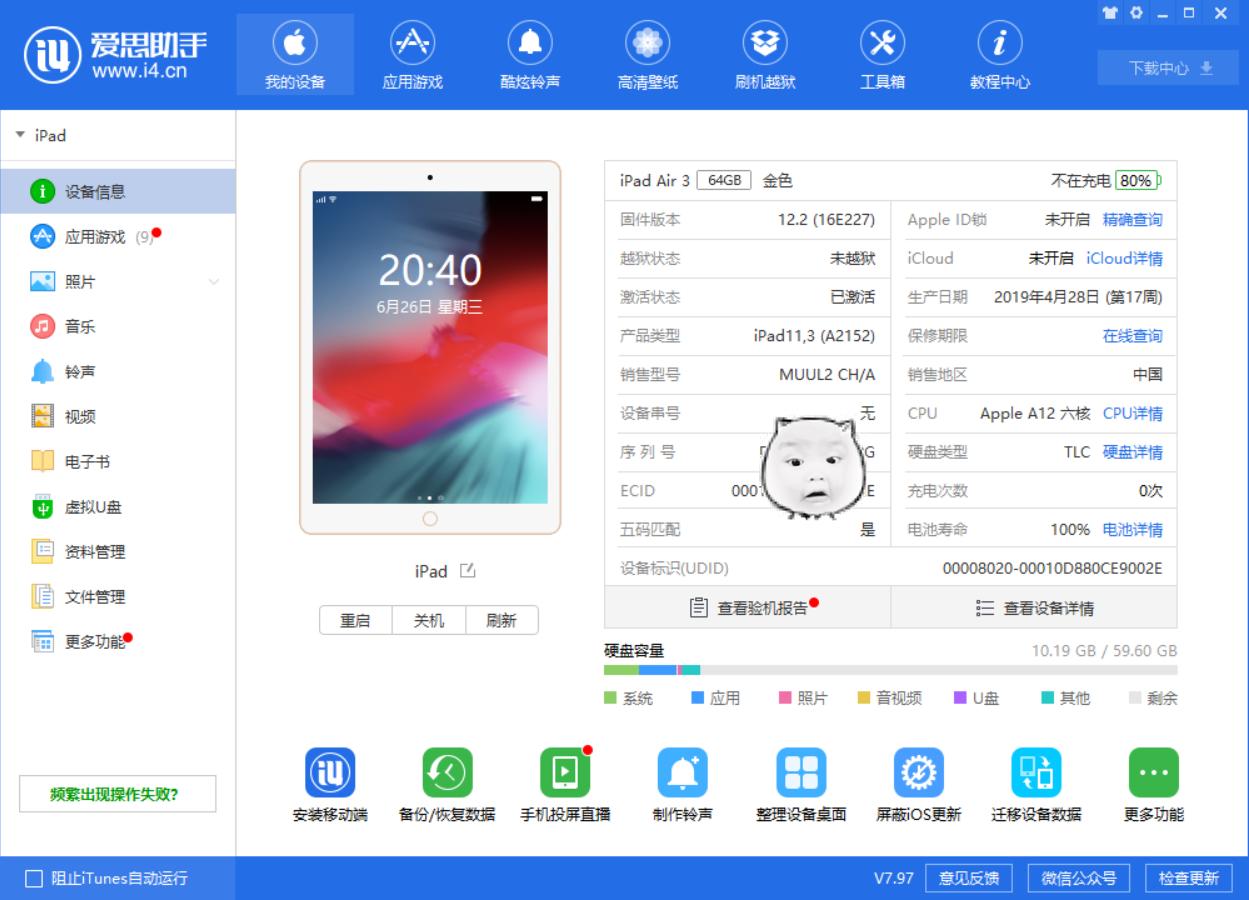
Task: Open the 教程中心 tutorial center
Action: [999, 52]
